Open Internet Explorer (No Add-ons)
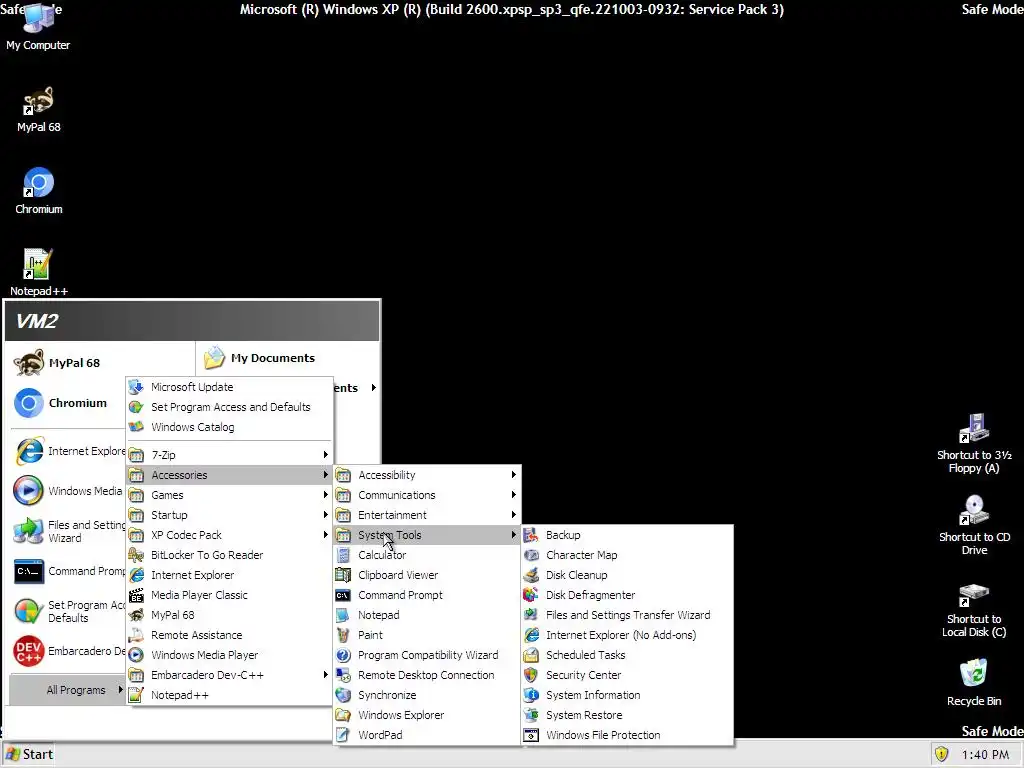The width and height of the screenshot is (1024, 768). (628, 635)
